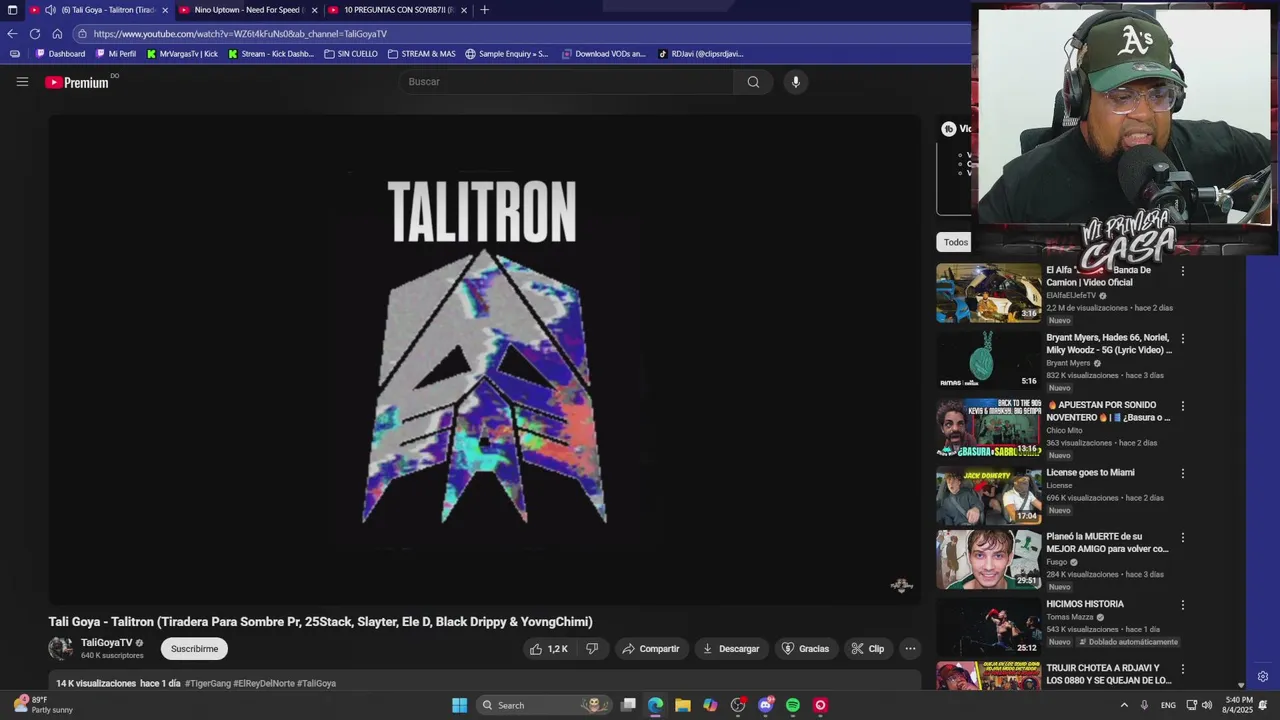Open options for El Alfa video

click(1183, 271)
